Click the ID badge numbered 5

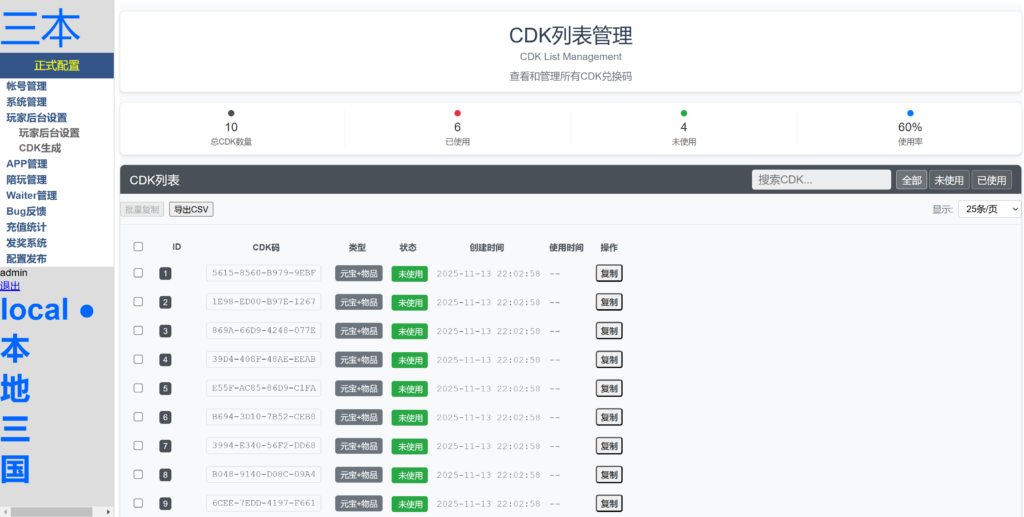[165, 389]
